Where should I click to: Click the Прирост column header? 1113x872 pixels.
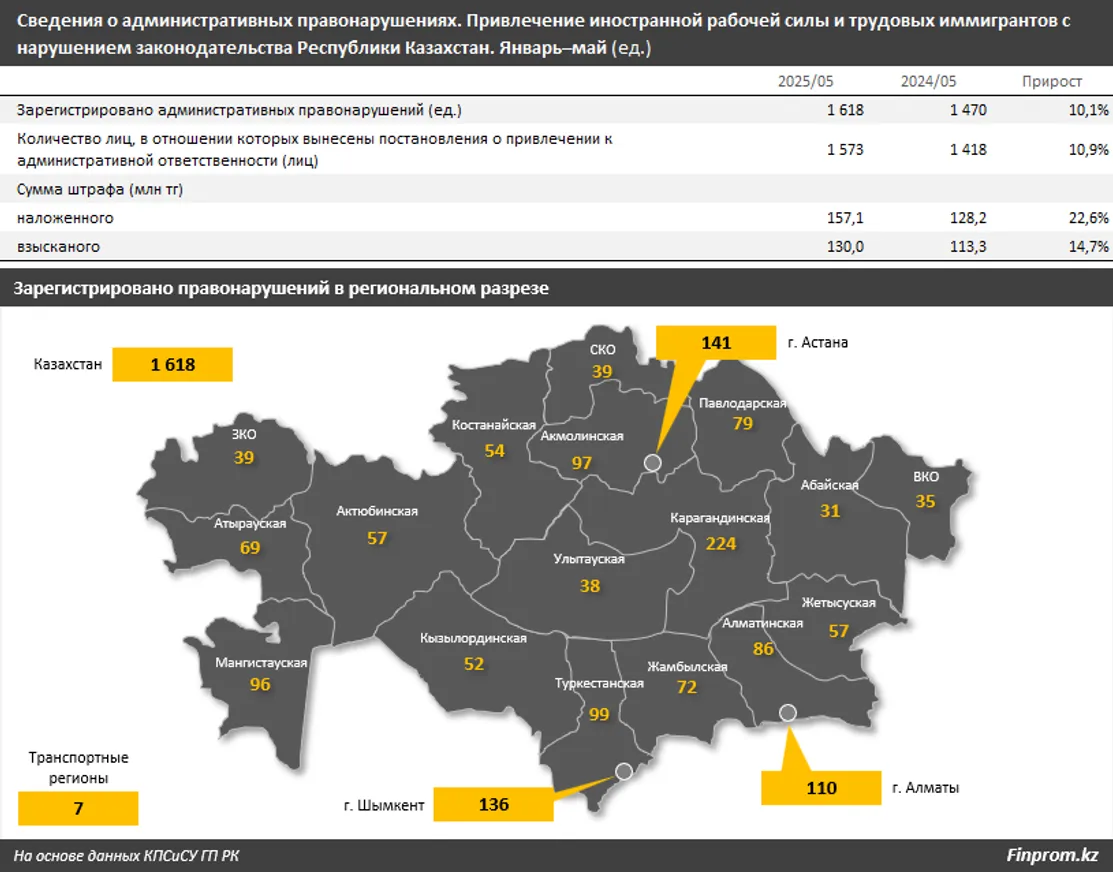(x=1052, y=81)
